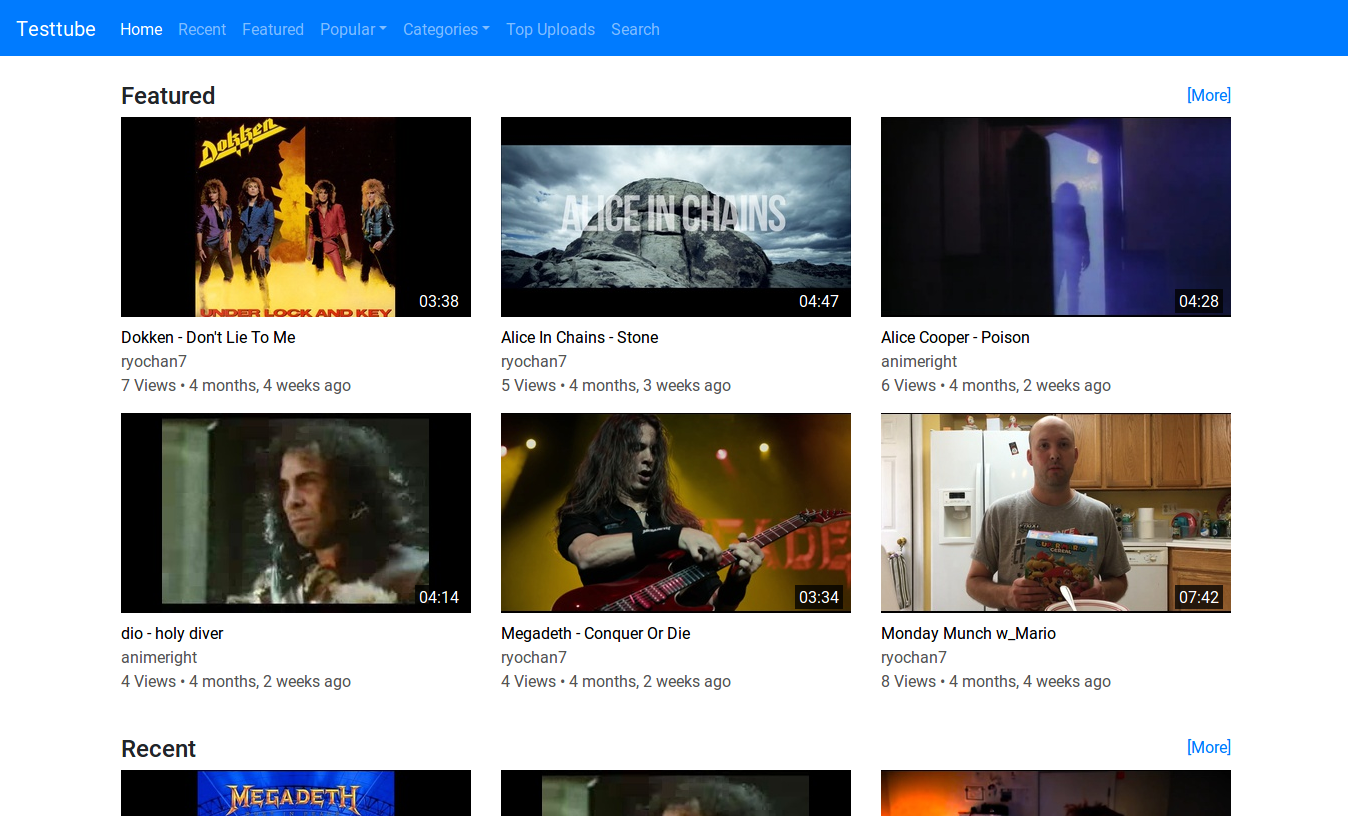Open uploader ryochan7 under Dokken video
The height and width of the screenshot is (816, 1348).
click(154, 361)
